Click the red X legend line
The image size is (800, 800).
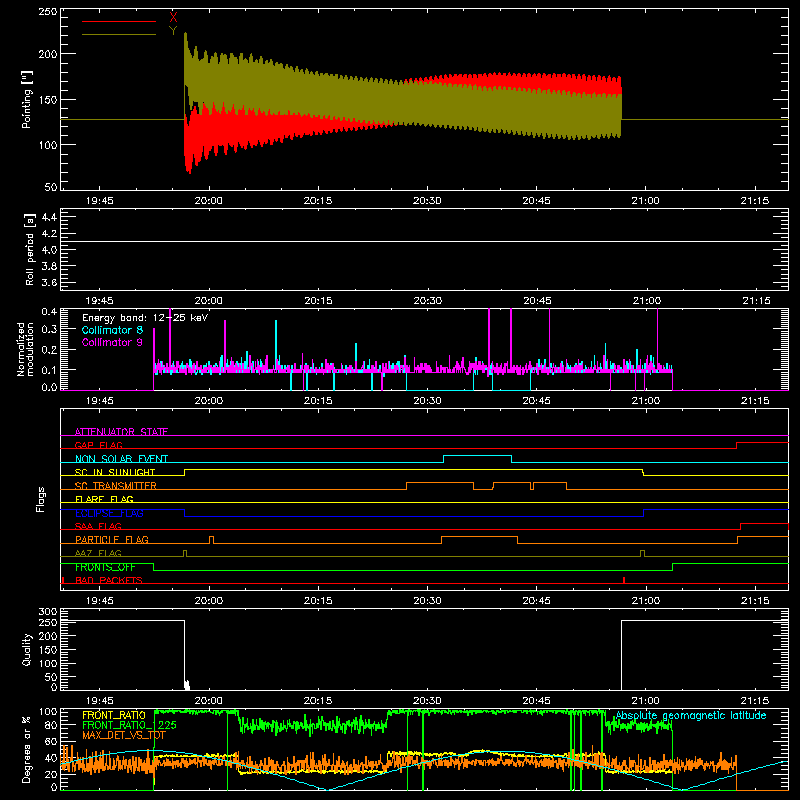[x=119, y=21]
